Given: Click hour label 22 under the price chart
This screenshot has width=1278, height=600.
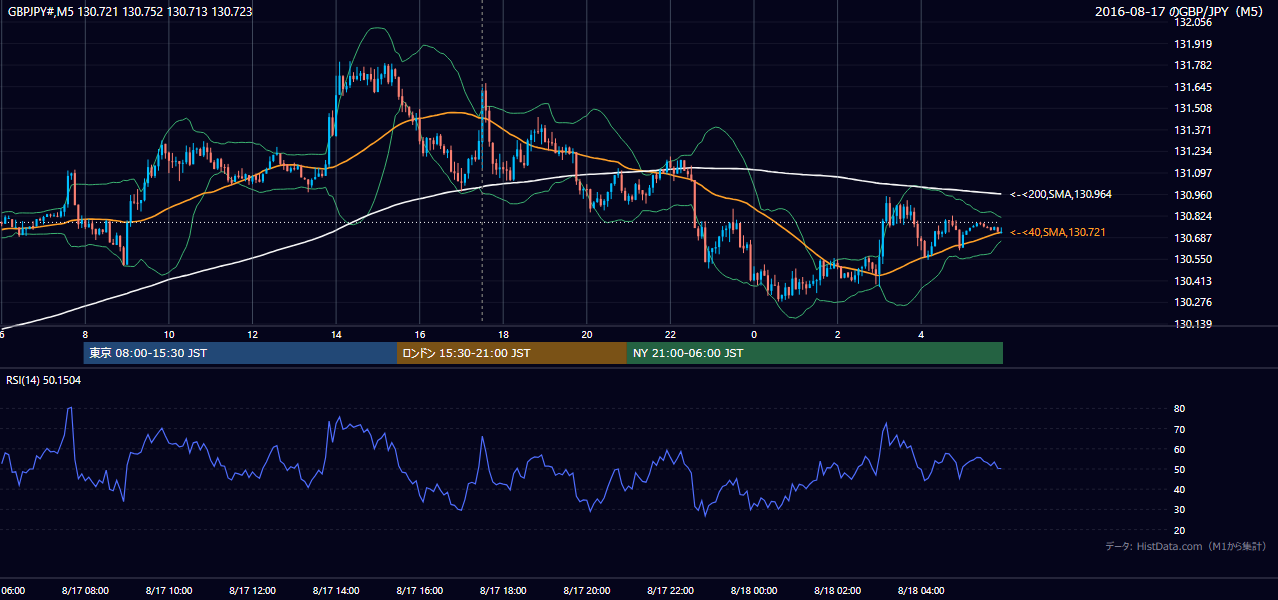Looking at the screenshot, I should click(670, 334).
